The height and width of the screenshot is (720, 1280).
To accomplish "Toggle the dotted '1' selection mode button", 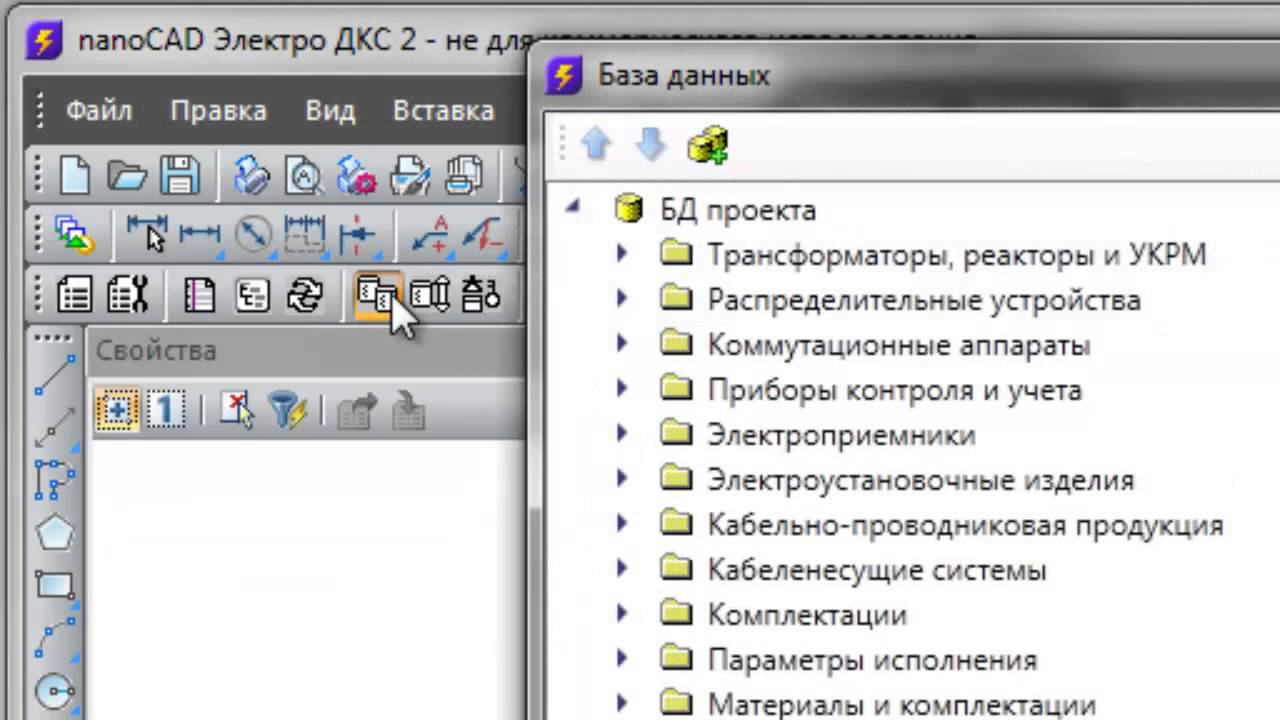I will click(x=166, y=411).
